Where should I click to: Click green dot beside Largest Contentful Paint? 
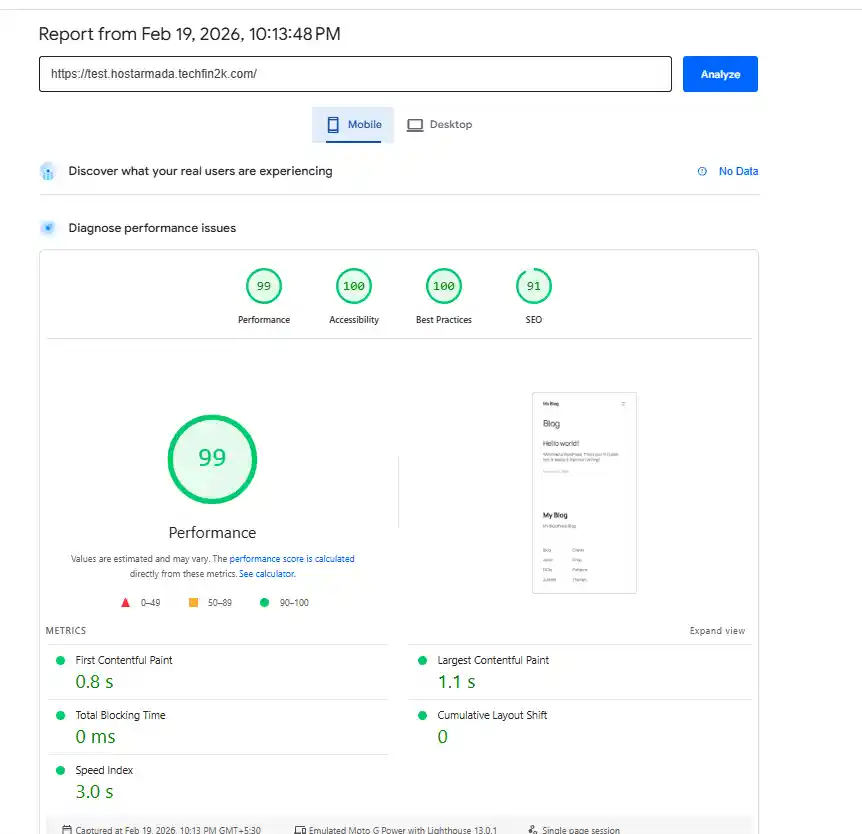(422, 660)
